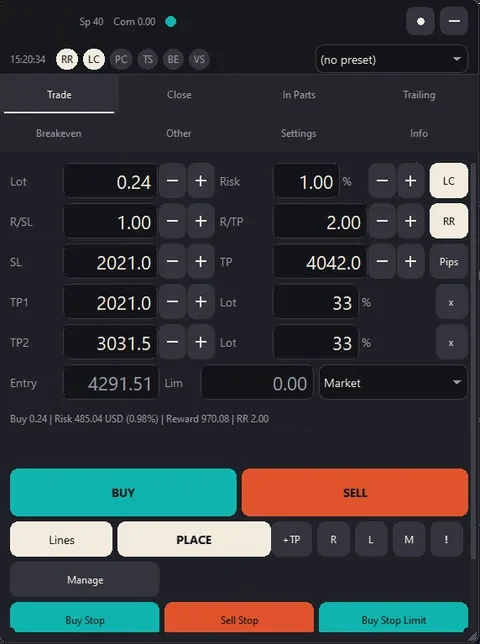Open the Other tab
This screenshot has height=644, width=480.
179,133
